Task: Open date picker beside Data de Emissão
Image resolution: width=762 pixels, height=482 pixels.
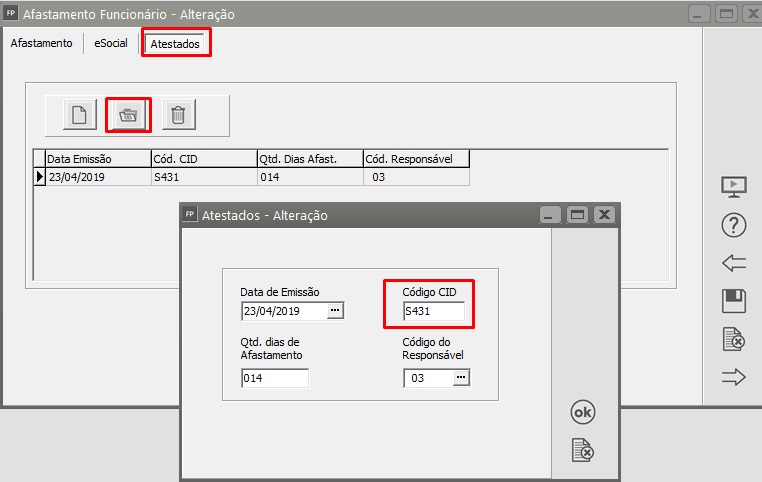Action: pyautogui.click(x=336, y=311)
